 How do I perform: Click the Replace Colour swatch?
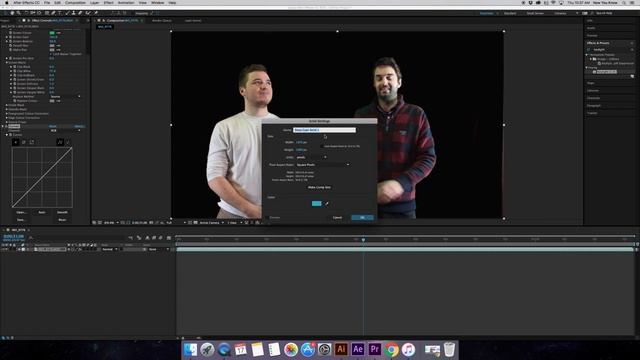[52, 101]
